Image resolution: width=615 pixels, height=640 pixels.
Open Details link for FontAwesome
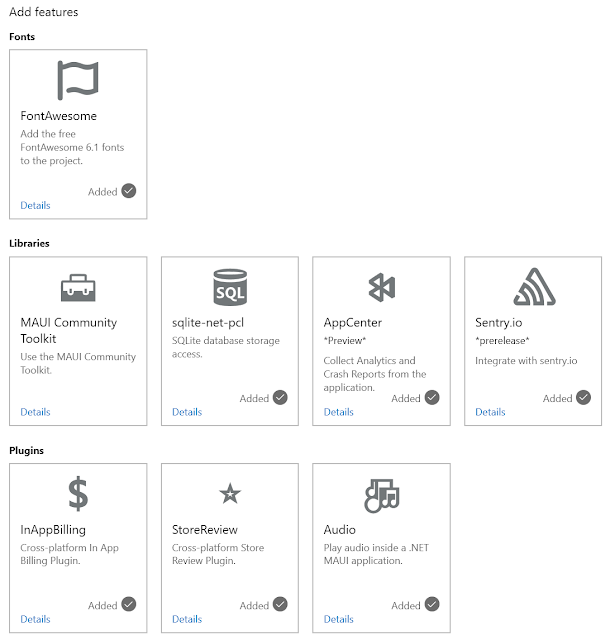[x=36, y=205]
